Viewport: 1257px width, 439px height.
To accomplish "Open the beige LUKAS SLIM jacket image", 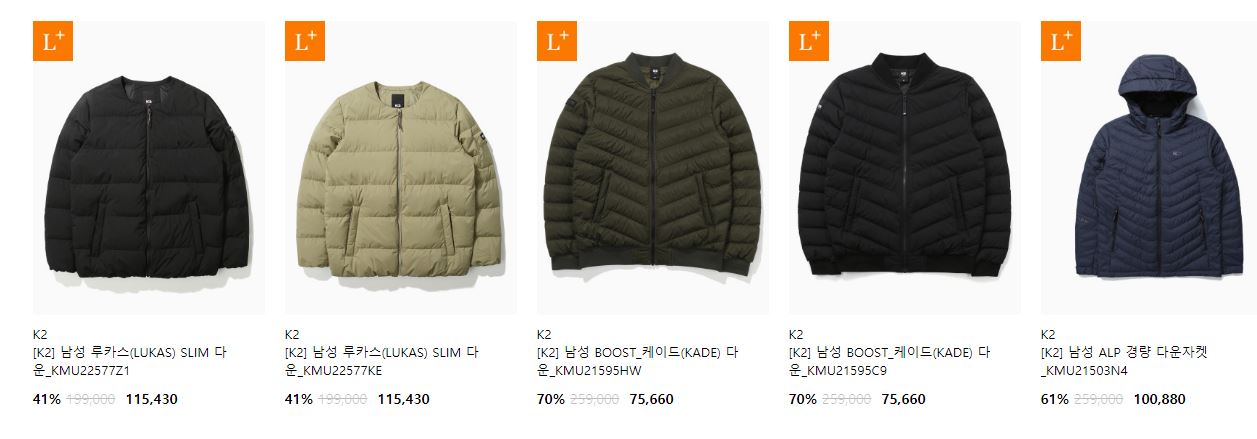I will 401,168.
